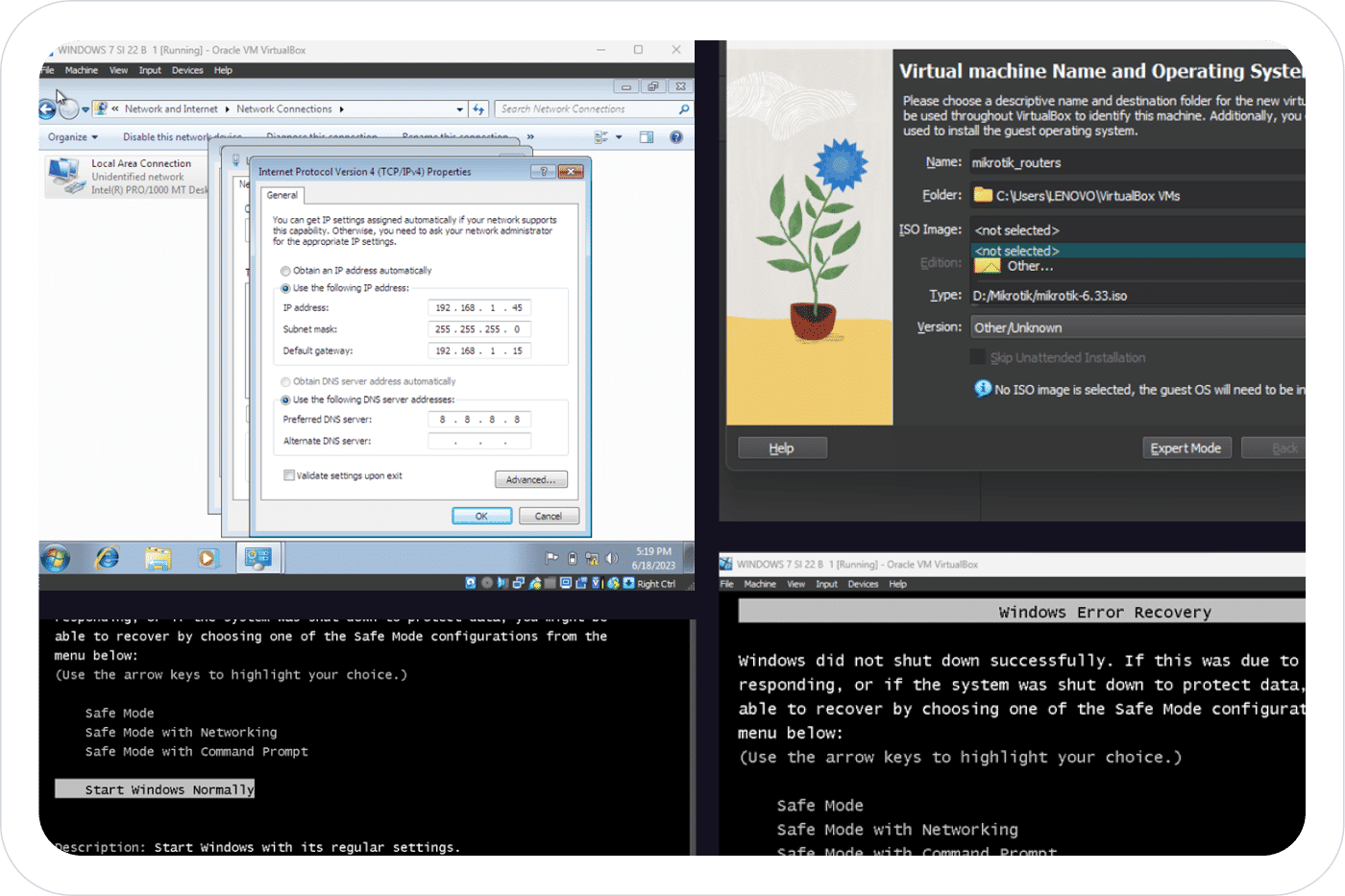
Task: Open the recent pages dropdown arrow
Action: (x=86, y=109)
